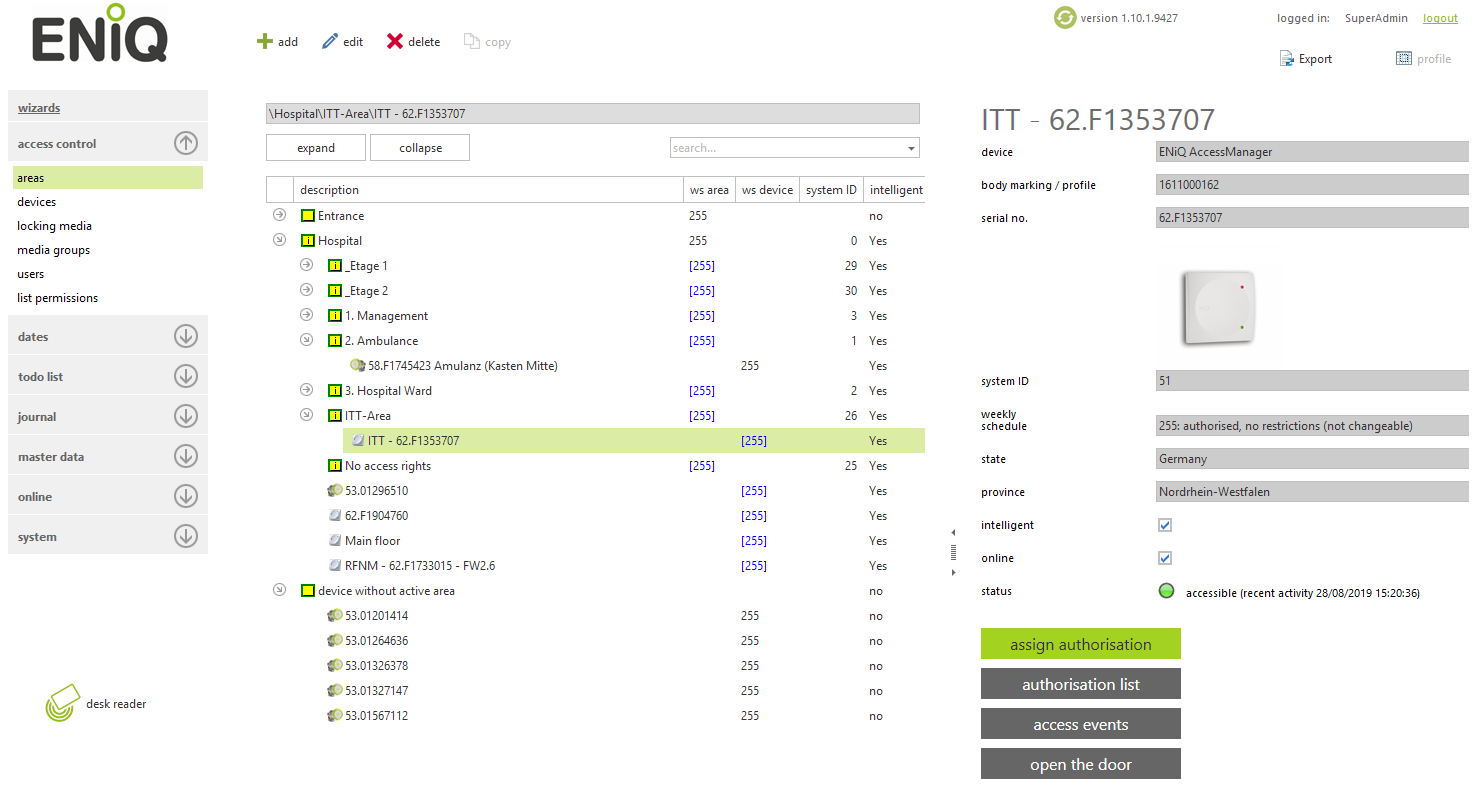Click the logout link
This screenshot has height=798, width=1475.
click(1439, 17)
